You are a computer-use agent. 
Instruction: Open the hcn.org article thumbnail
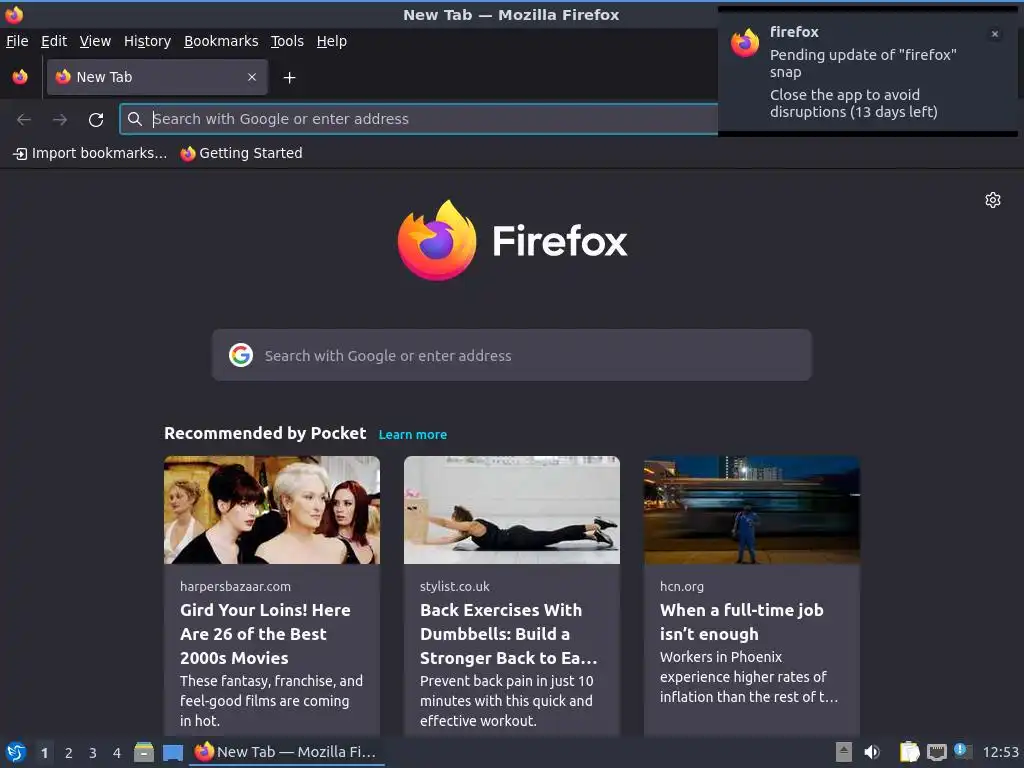coord(752,509)
